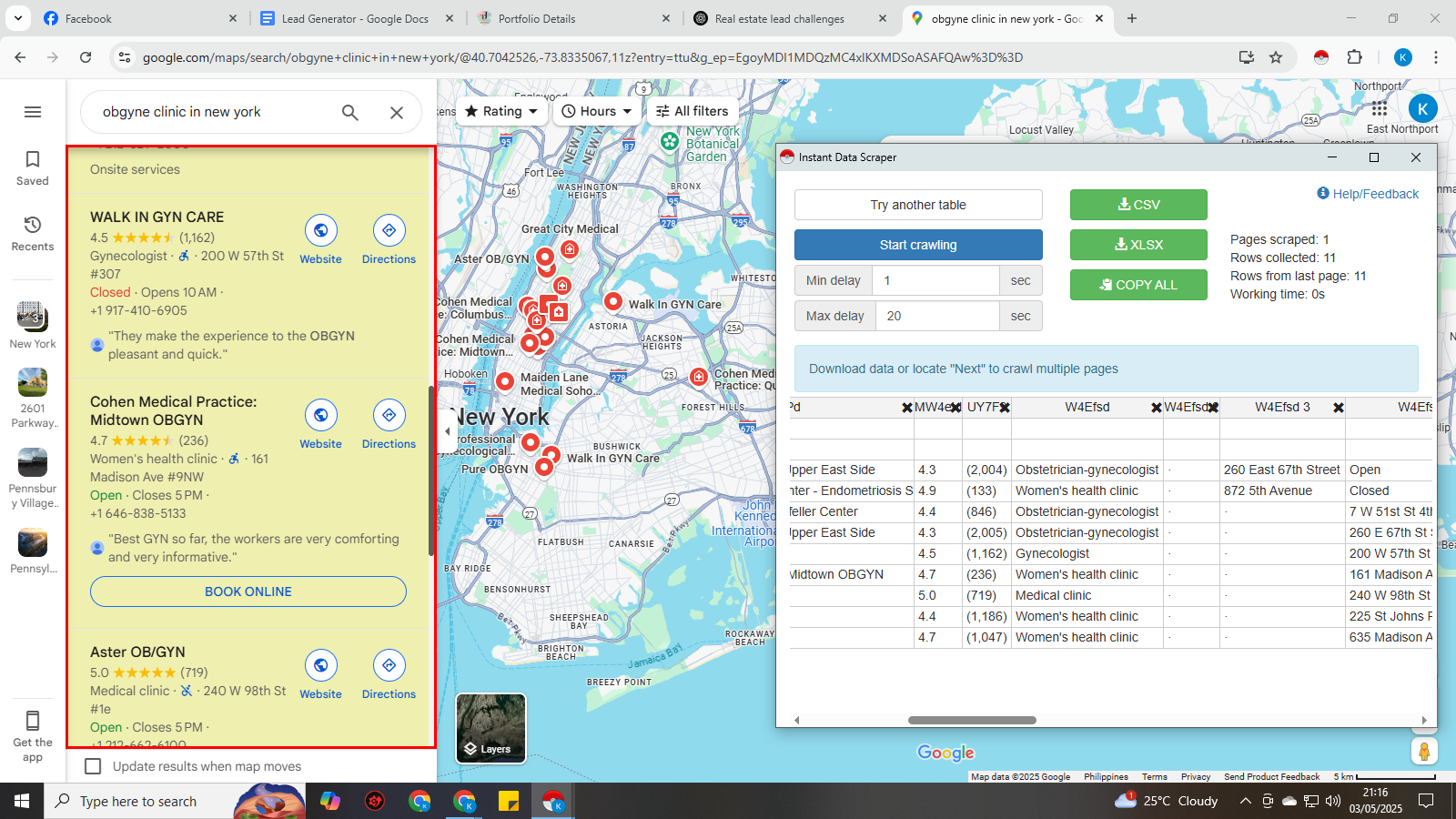Click the Min delay input field
The width and height of the screenshot is (1456, 819).
click(935, 280)
